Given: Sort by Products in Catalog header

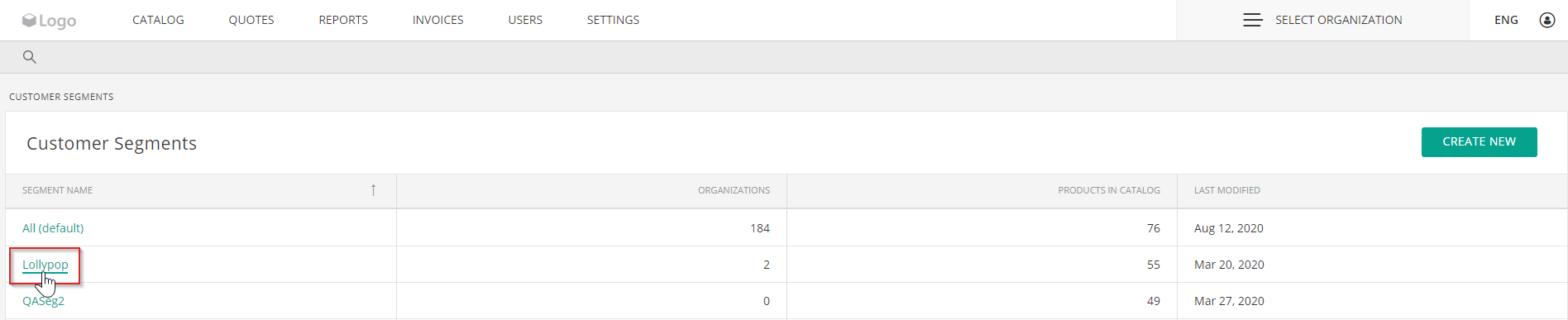Looking at the screenshot, I should click(x=1109, y=190).
